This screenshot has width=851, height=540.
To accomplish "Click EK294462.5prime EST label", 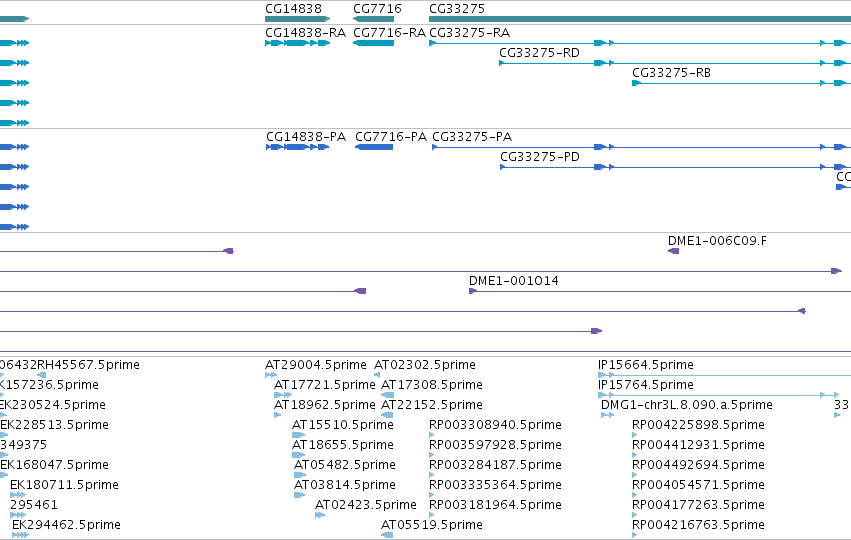I will click(66, 525).
